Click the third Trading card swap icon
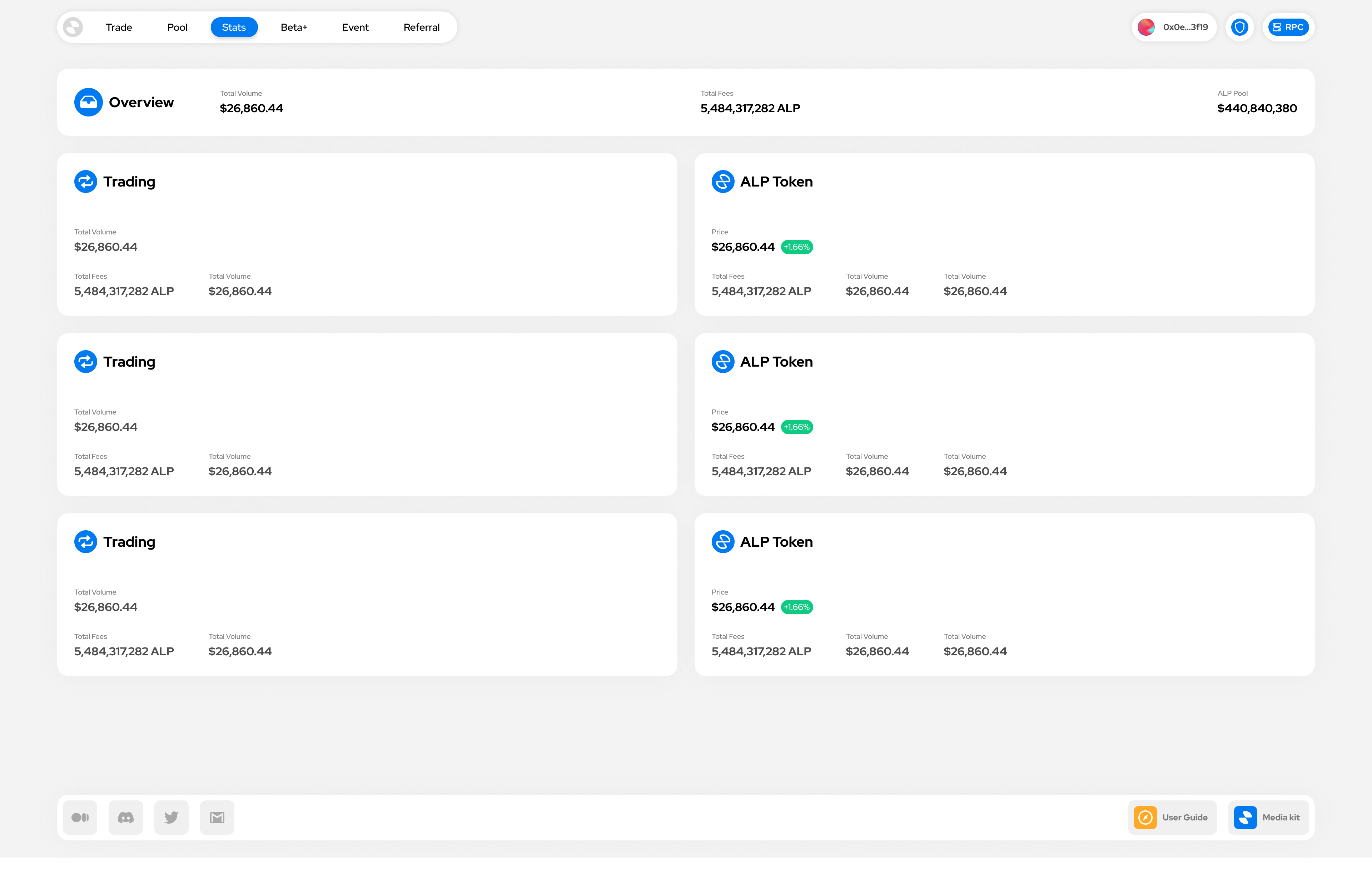 click(85, 542)
